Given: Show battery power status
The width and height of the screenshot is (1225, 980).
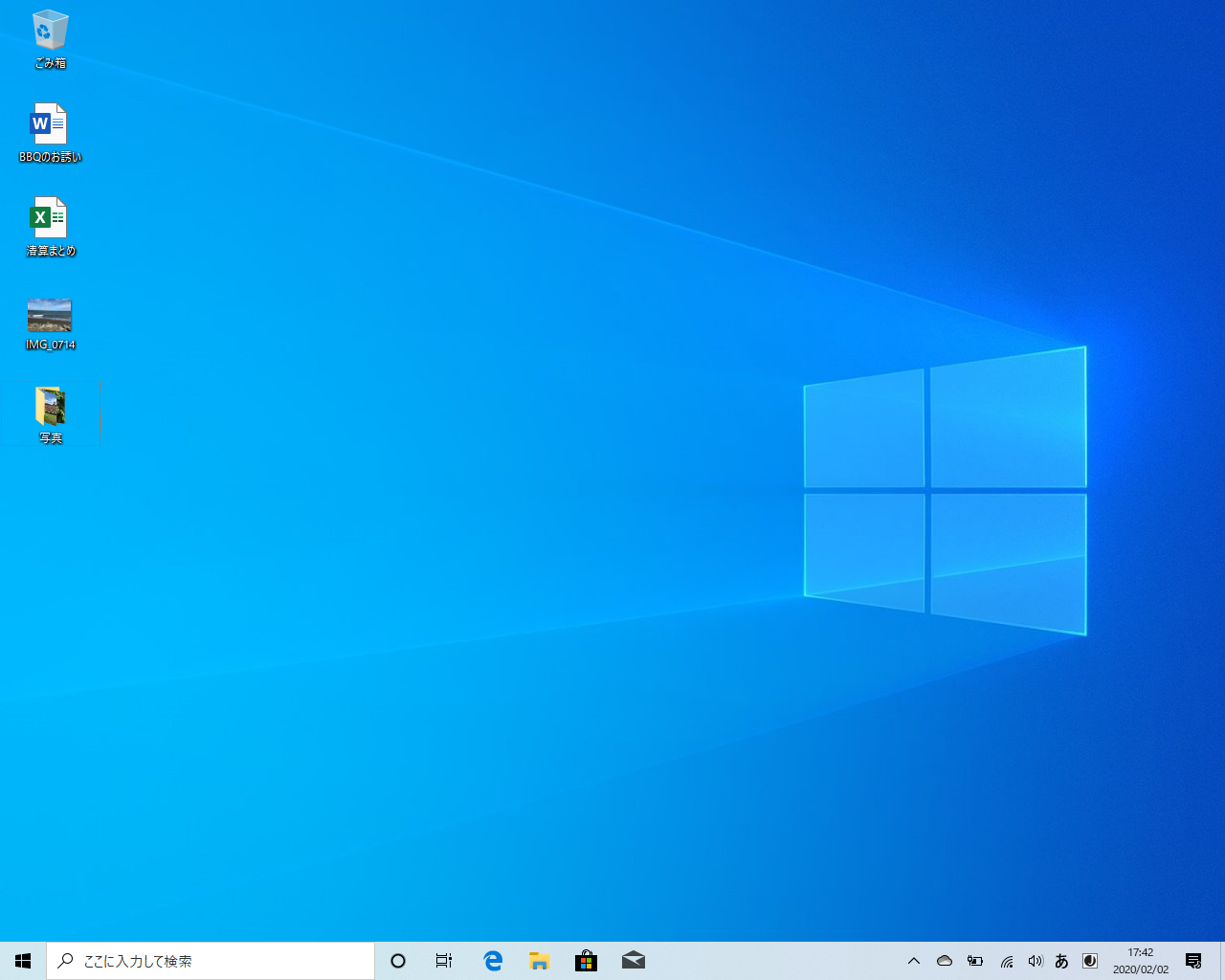Looking at the screenshot, I should [x=975, y=961].
